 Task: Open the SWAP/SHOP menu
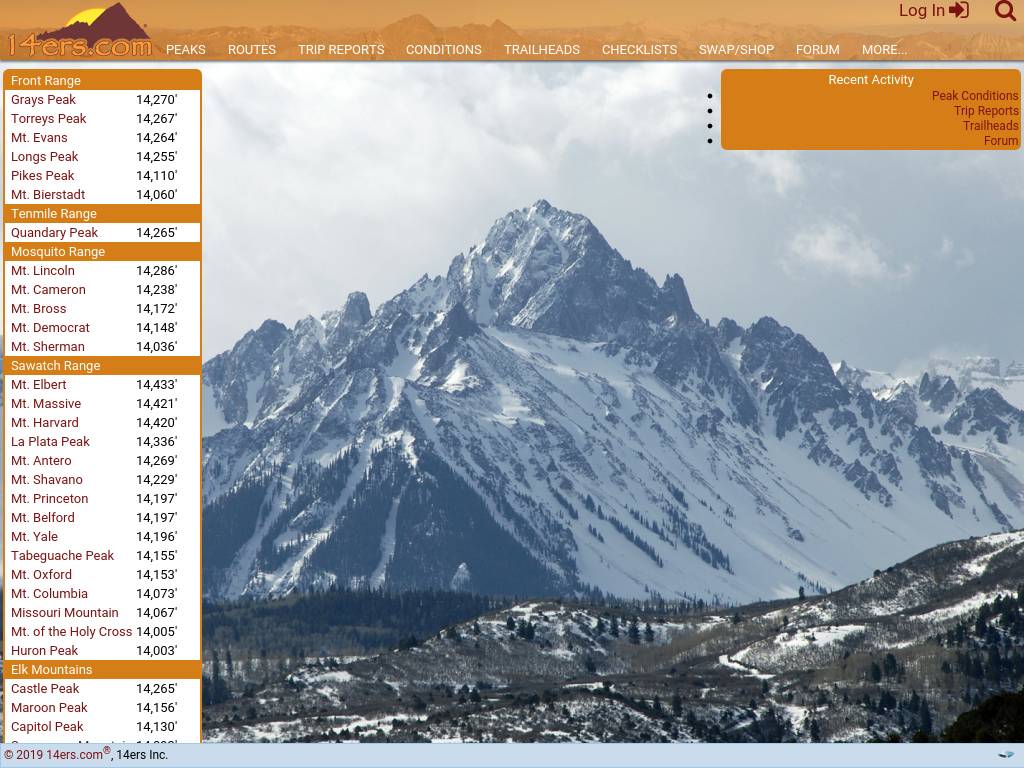click(736, 50)
